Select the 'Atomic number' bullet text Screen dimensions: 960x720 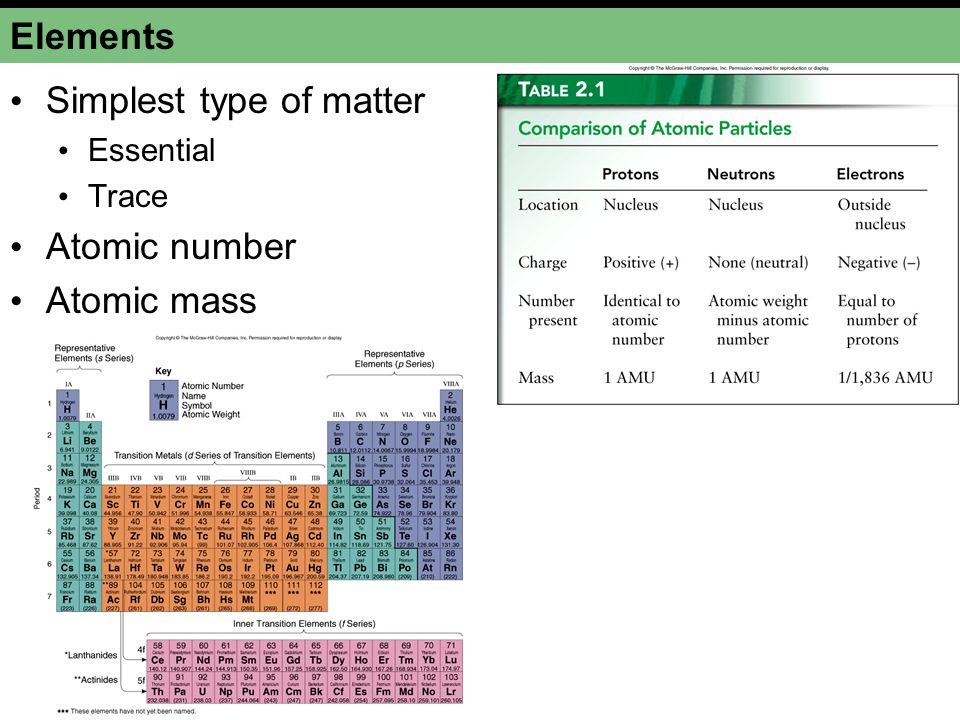pos(171,247)
